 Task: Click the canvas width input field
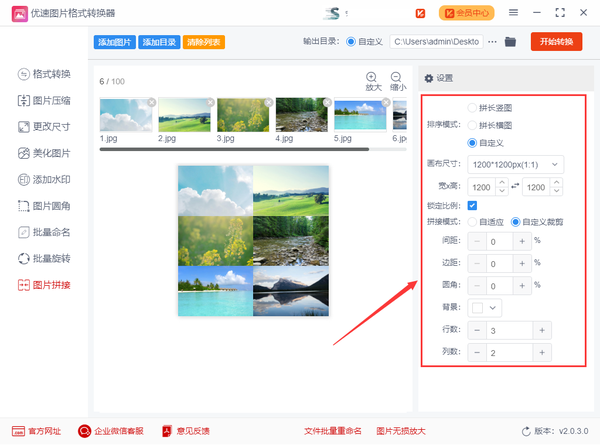coord(482,187)
